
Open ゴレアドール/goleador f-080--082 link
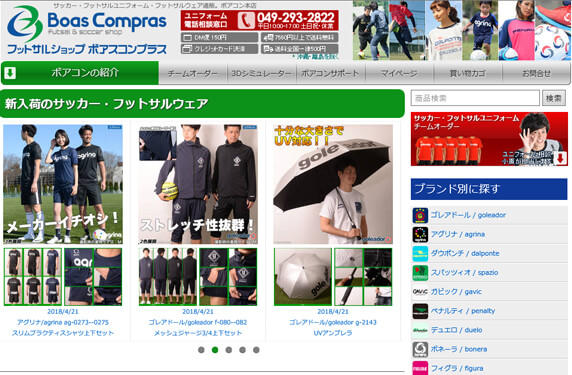tap(198, 322)
